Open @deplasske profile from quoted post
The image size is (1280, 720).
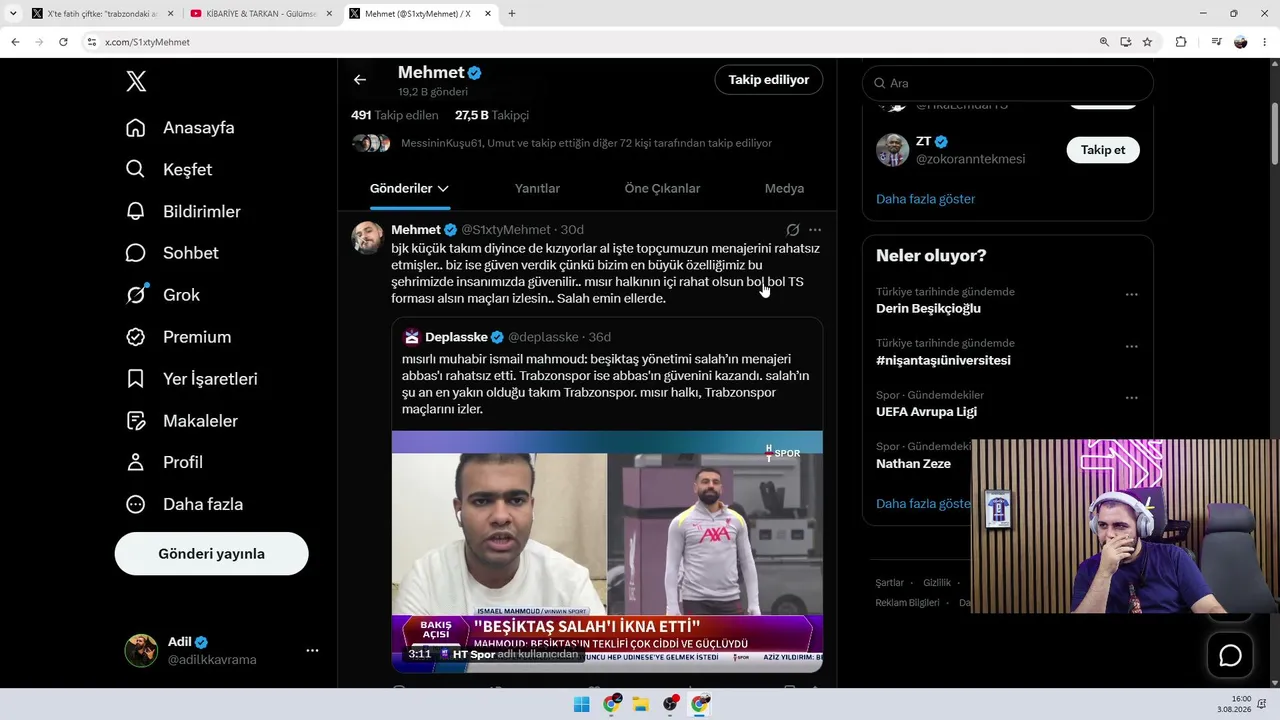(544, 337)
